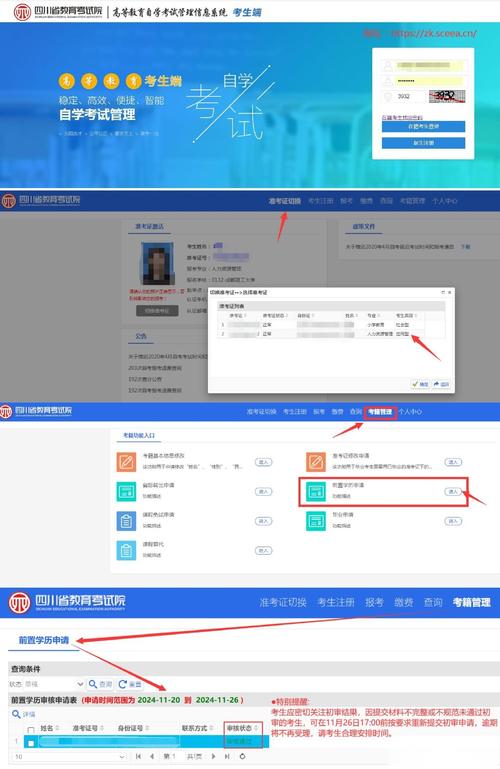Click 进入 button for 毕业申请
The width and height of the screenshot is (500, 769).
[453, 521]
